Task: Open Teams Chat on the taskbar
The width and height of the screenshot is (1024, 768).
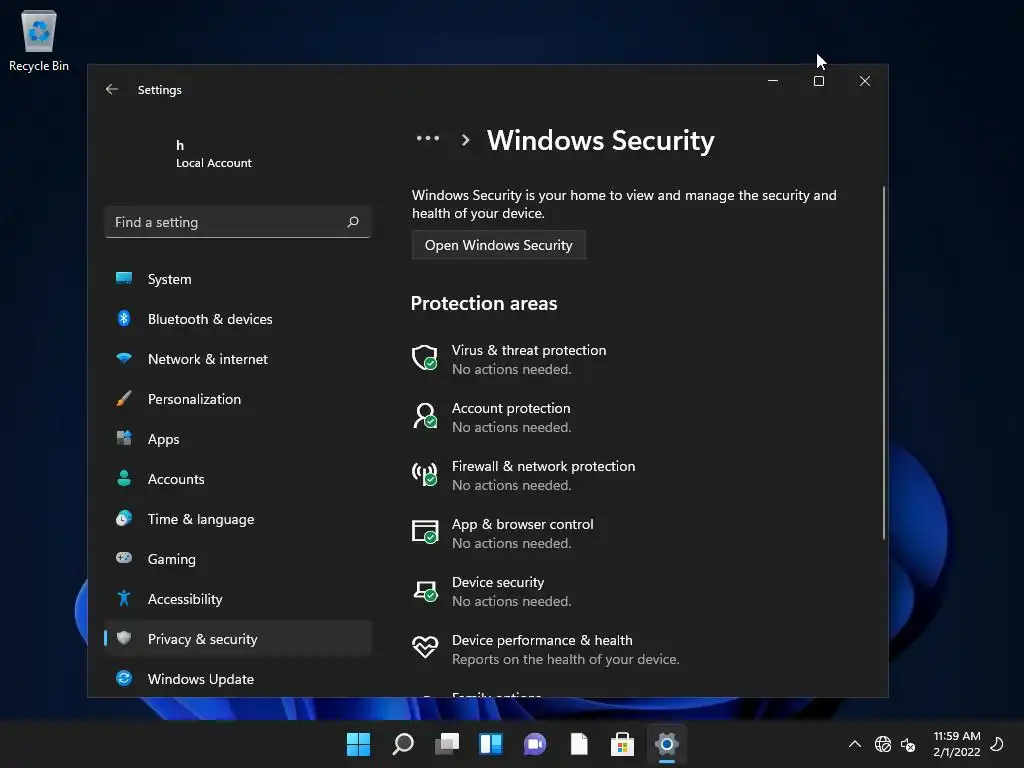Action: tap(534, 744)
